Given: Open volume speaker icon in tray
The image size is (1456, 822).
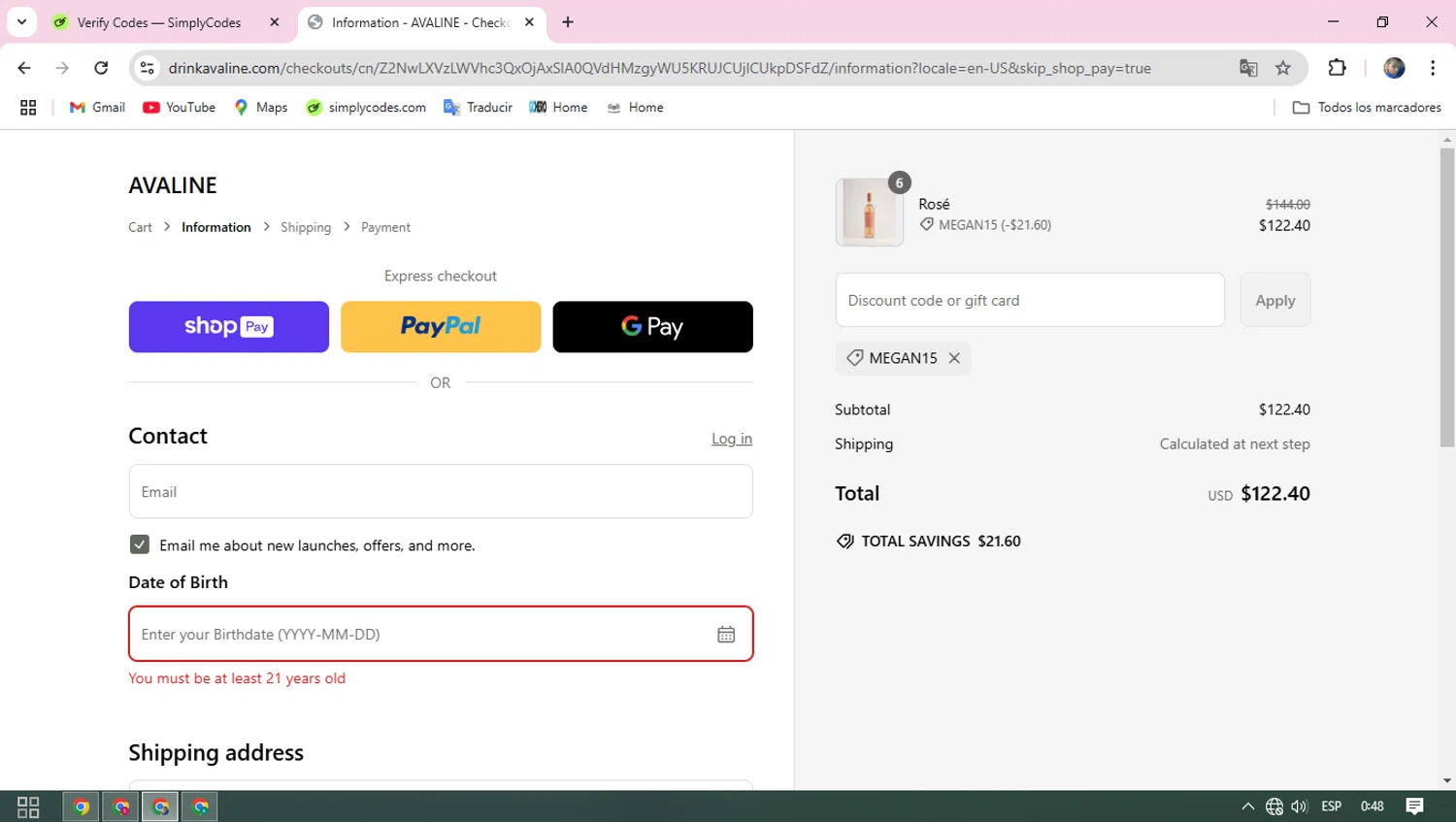Looking at the screenshot, I should (x=1299, y=806).
